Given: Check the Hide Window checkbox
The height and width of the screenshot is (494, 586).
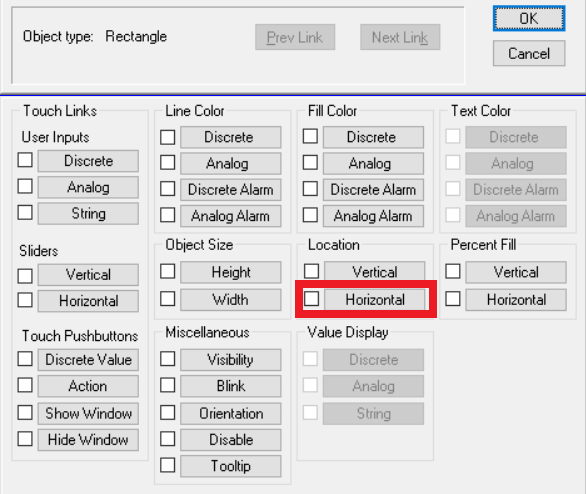Looking at the screenshot, I should click(x=25, y=439).
